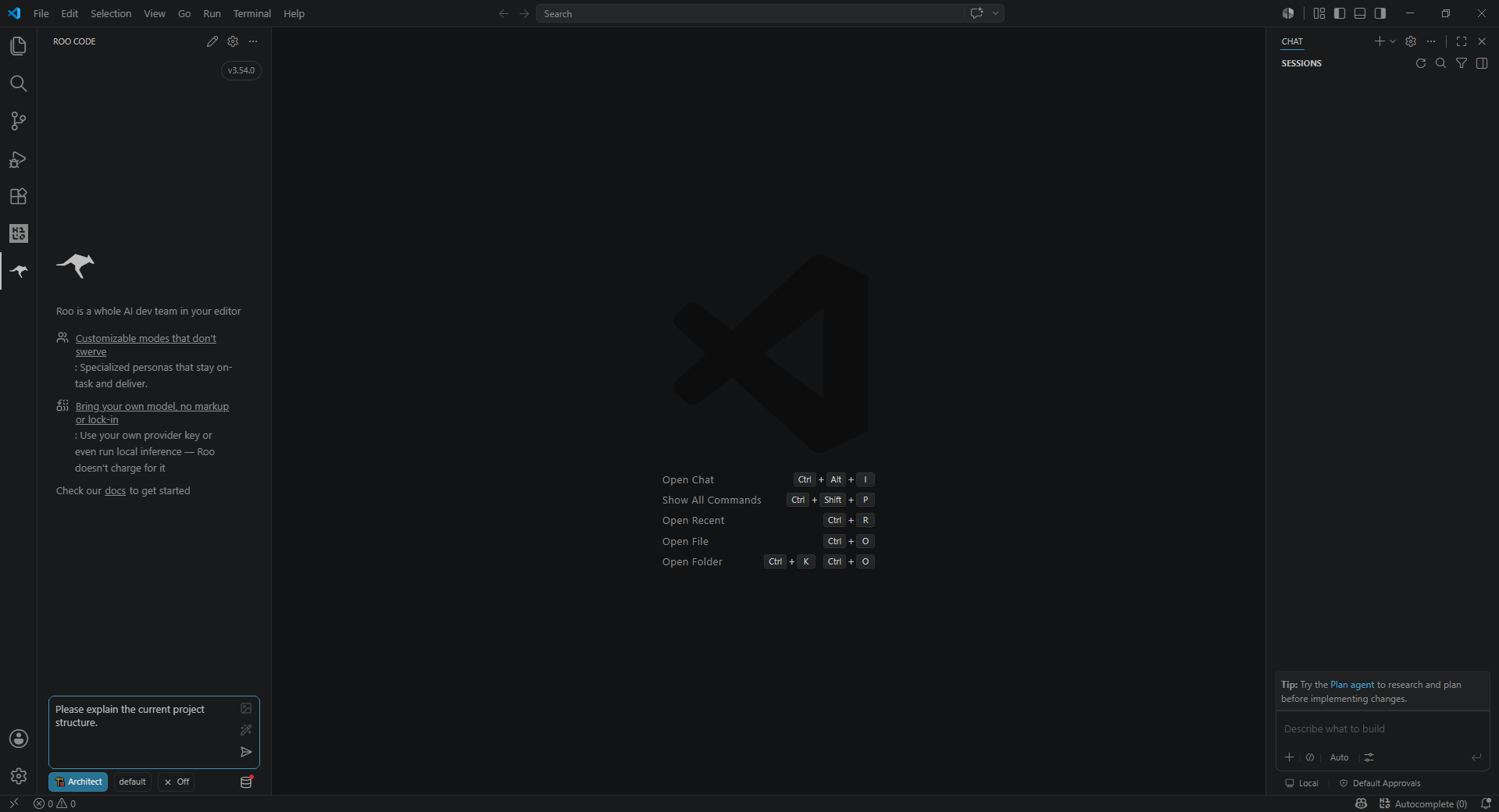
Task: Expand the new chat dropdown arrow
Action: [x=1393, y=41]
